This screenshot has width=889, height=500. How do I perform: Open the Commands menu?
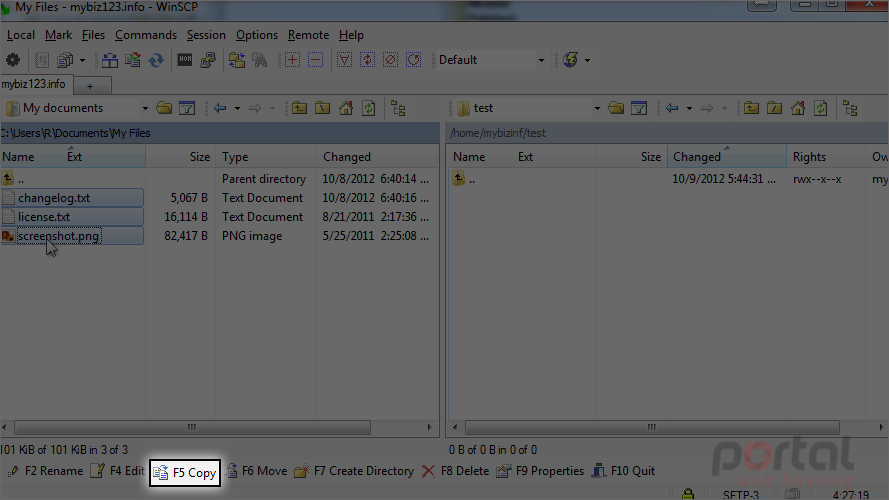(146, 35)
